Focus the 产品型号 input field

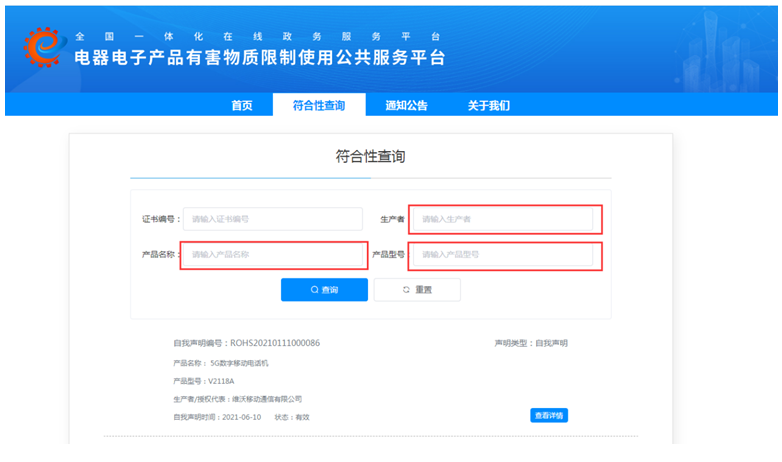[x=503, y=254]
